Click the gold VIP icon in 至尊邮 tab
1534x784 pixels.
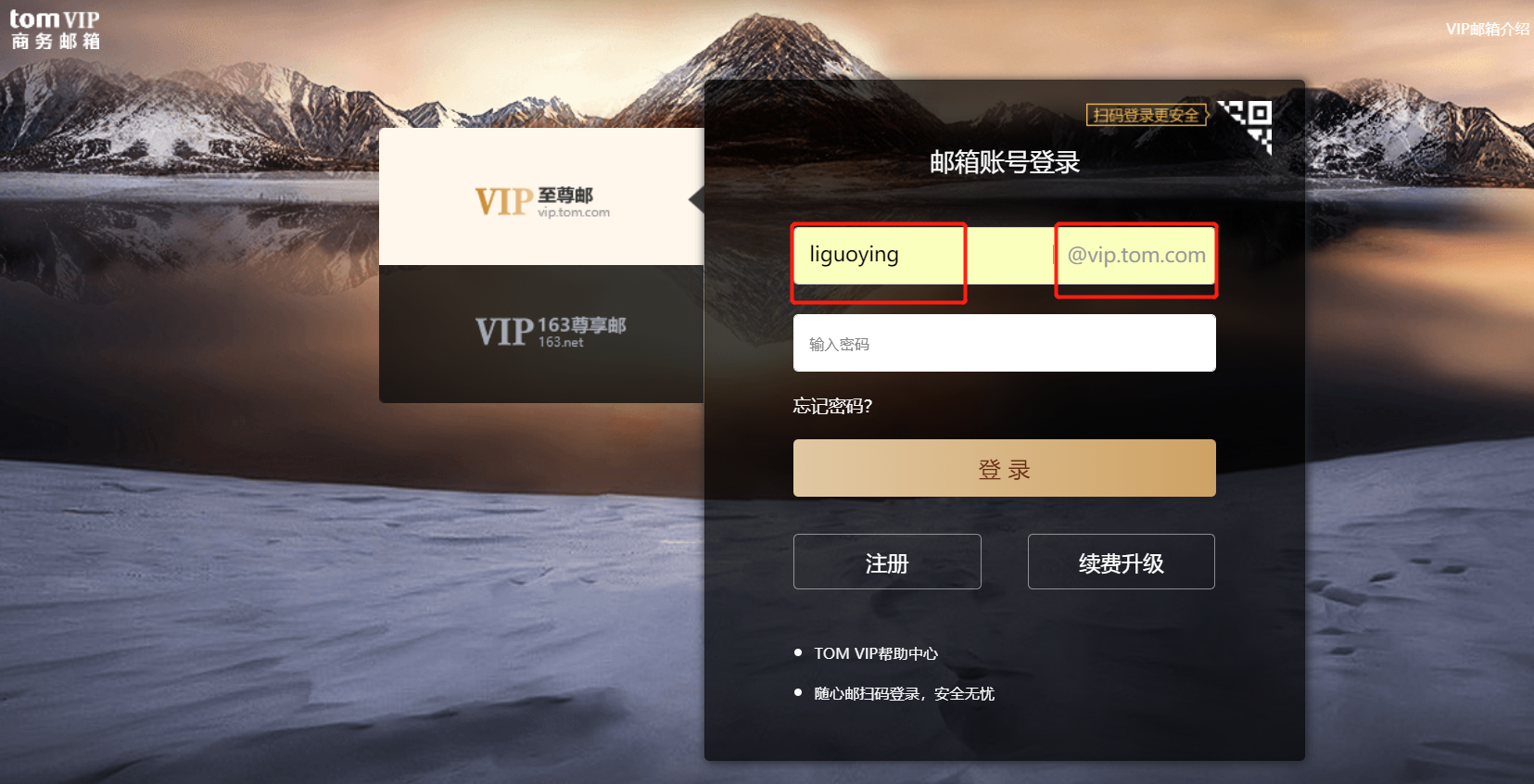pos(503,201)
